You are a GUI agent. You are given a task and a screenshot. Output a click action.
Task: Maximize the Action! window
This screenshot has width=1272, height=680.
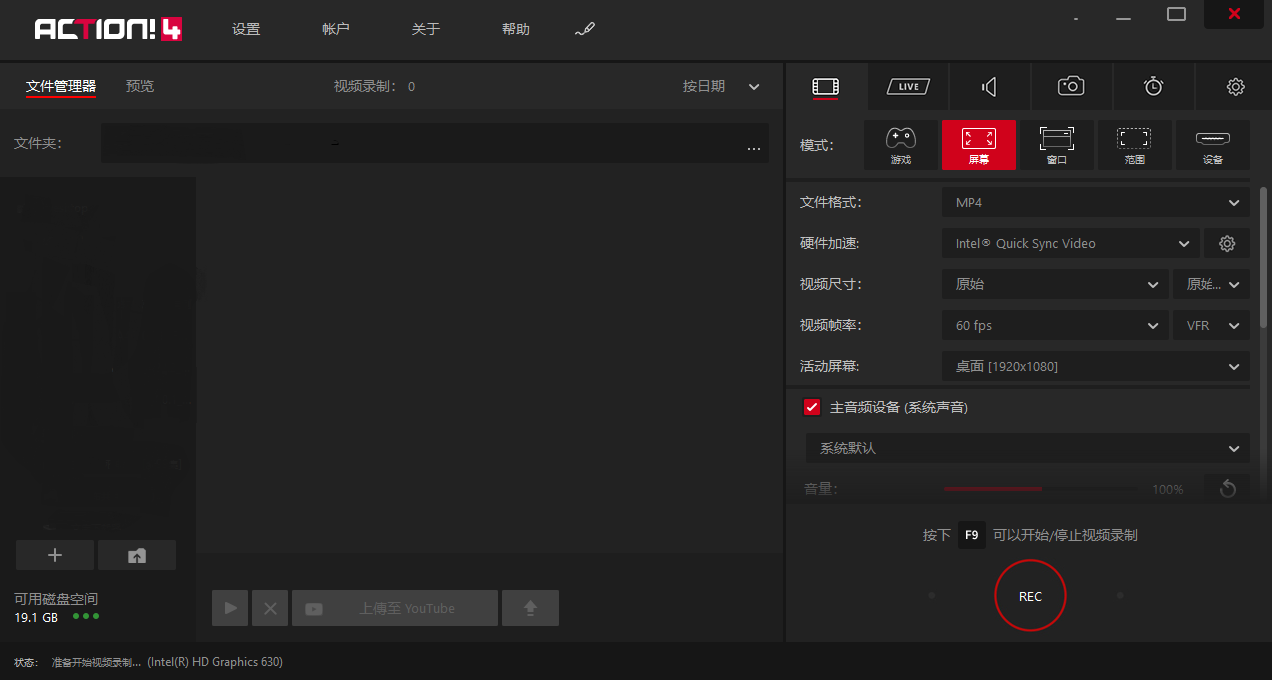(x=1176, y=14)
